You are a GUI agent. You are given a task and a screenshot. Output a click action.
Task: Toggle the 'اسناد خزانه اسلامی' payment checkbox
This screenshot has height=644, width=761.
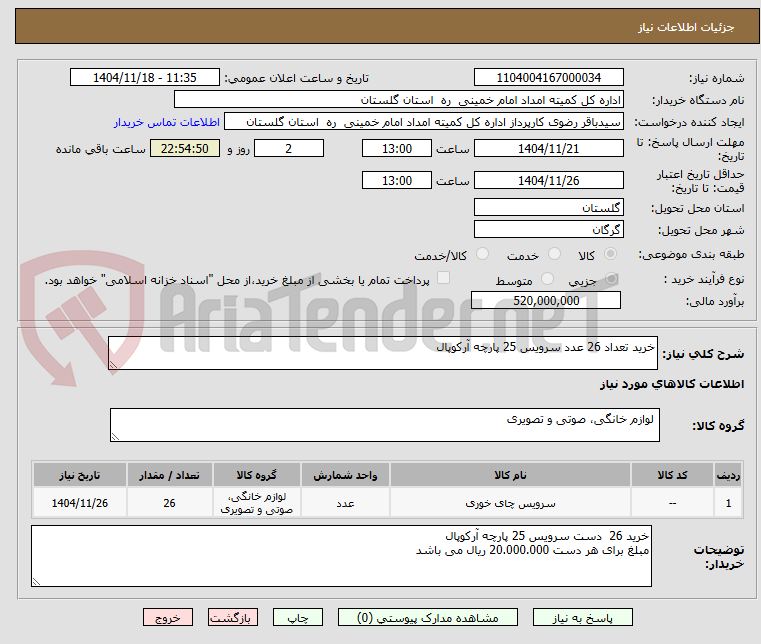pos(443,278)
